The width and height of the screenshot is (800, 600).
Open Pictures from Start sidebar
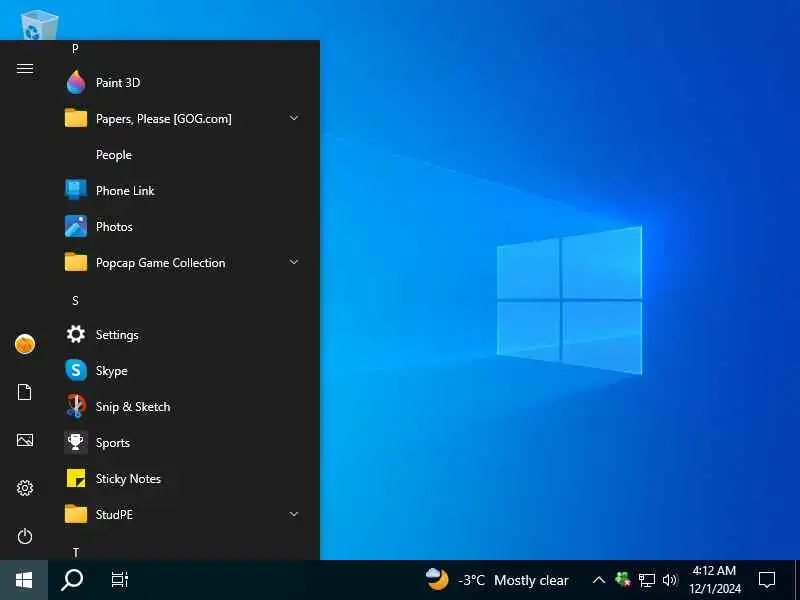(25, 440)
